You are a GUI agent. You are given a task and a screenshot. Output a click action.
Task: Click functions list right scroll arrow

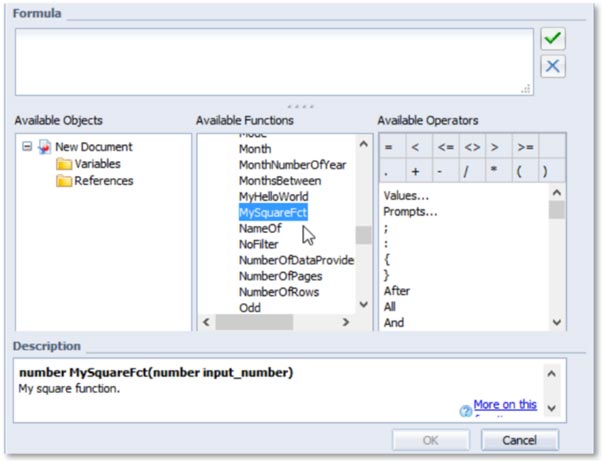point(345,322)
